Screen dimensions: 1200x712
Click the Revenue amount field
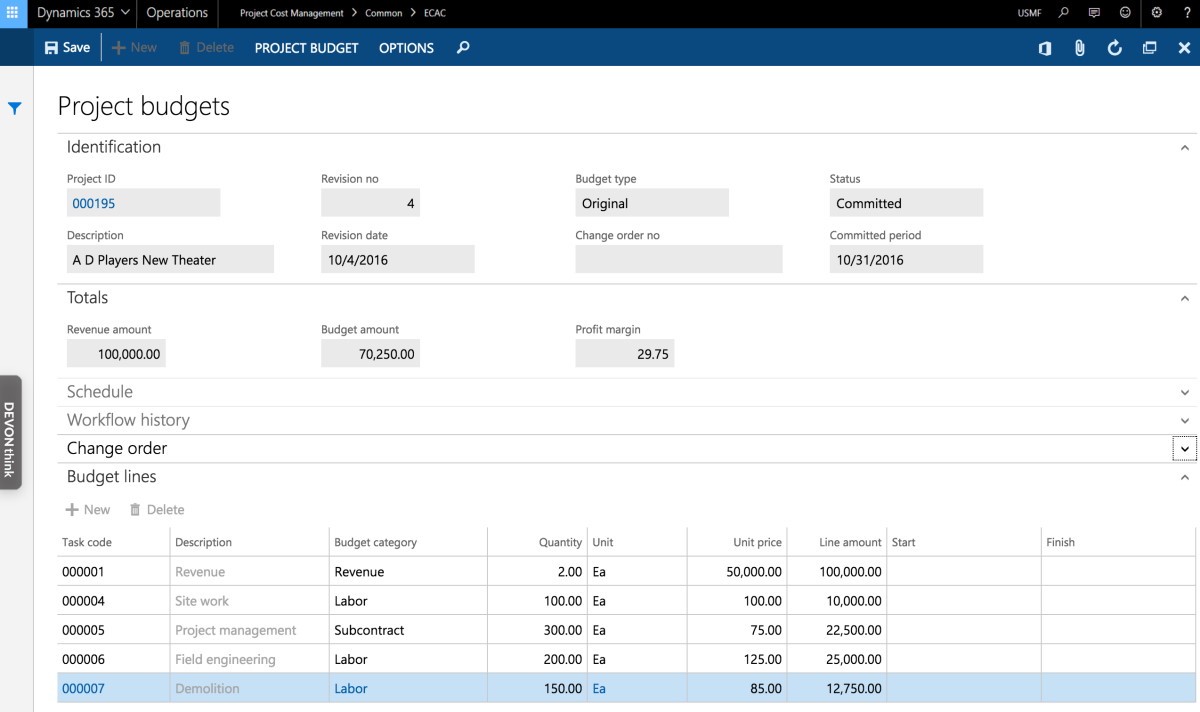tap(116, 353)
